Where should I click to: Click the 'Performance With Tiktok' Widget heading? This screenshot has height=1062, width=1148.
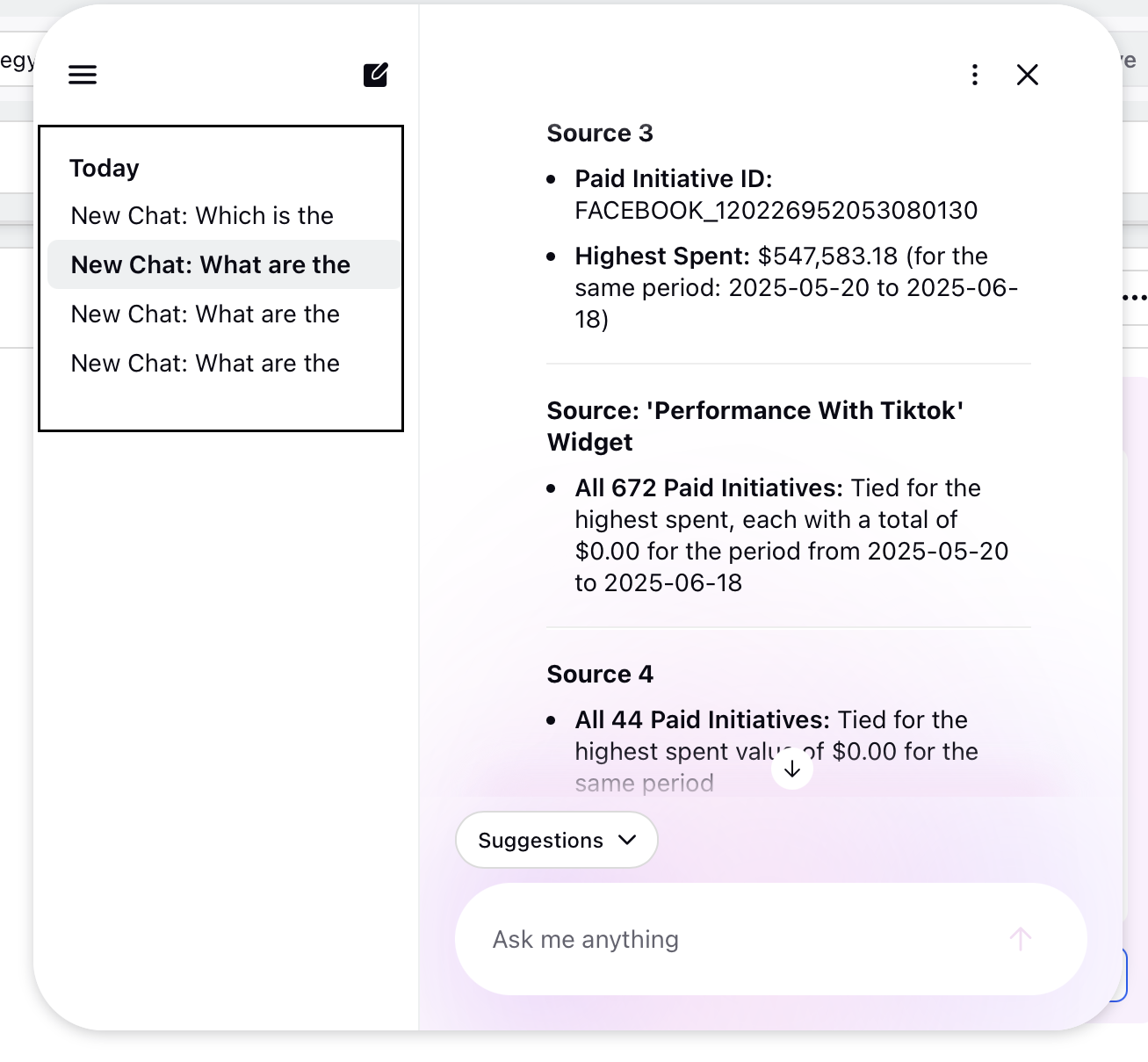755,426
